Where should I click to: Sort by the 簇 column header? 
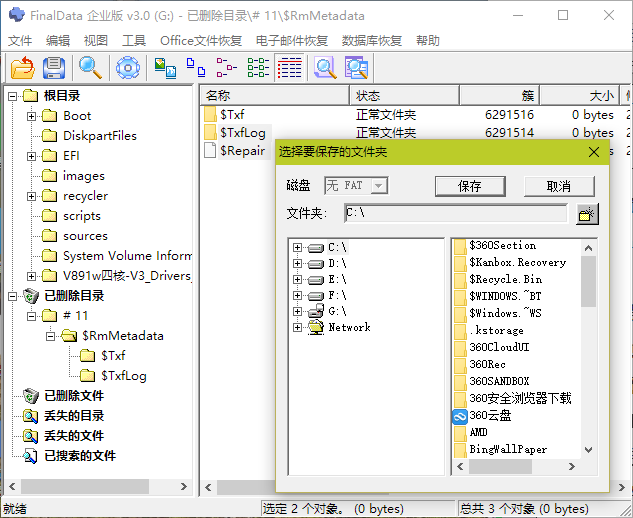click(x=499, y=96)
